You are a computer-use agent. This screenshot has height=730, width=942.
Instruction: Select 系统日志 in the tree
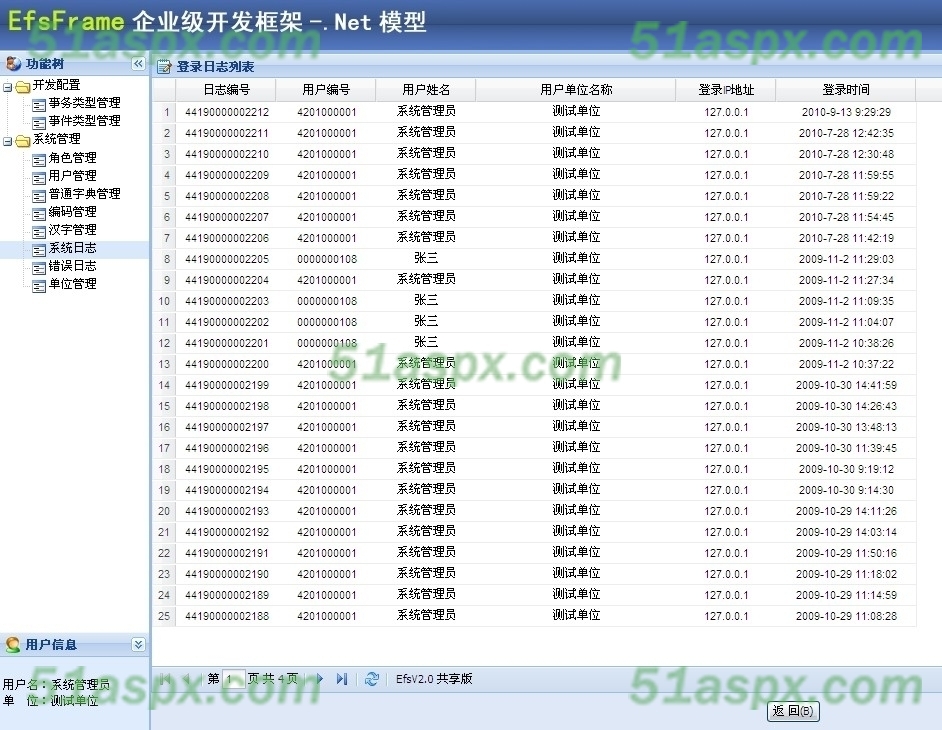pos(73,248)
